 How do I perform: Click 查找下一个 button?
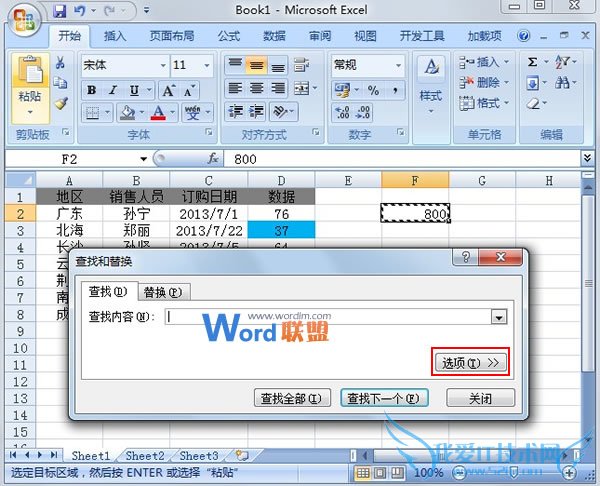point(384,398)
